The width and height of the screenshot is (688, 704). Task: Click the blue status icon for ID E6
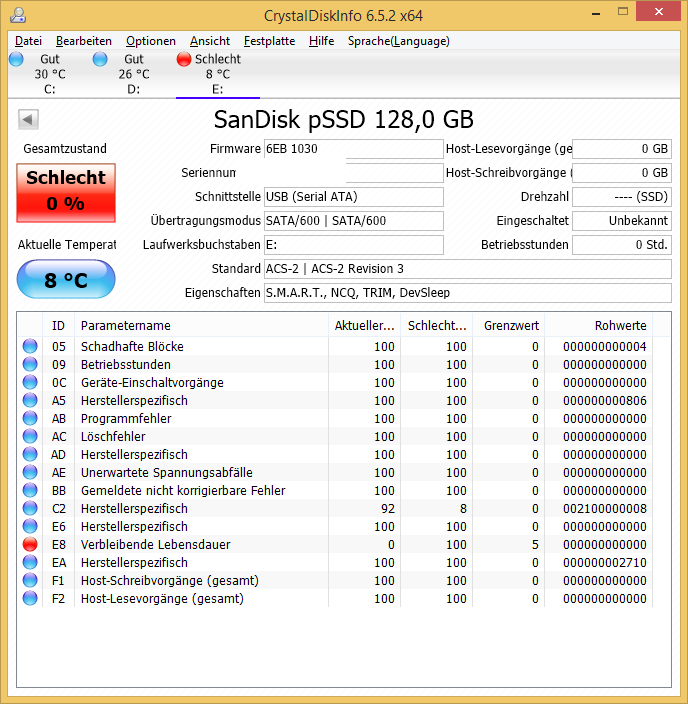[x=30, y=526]
